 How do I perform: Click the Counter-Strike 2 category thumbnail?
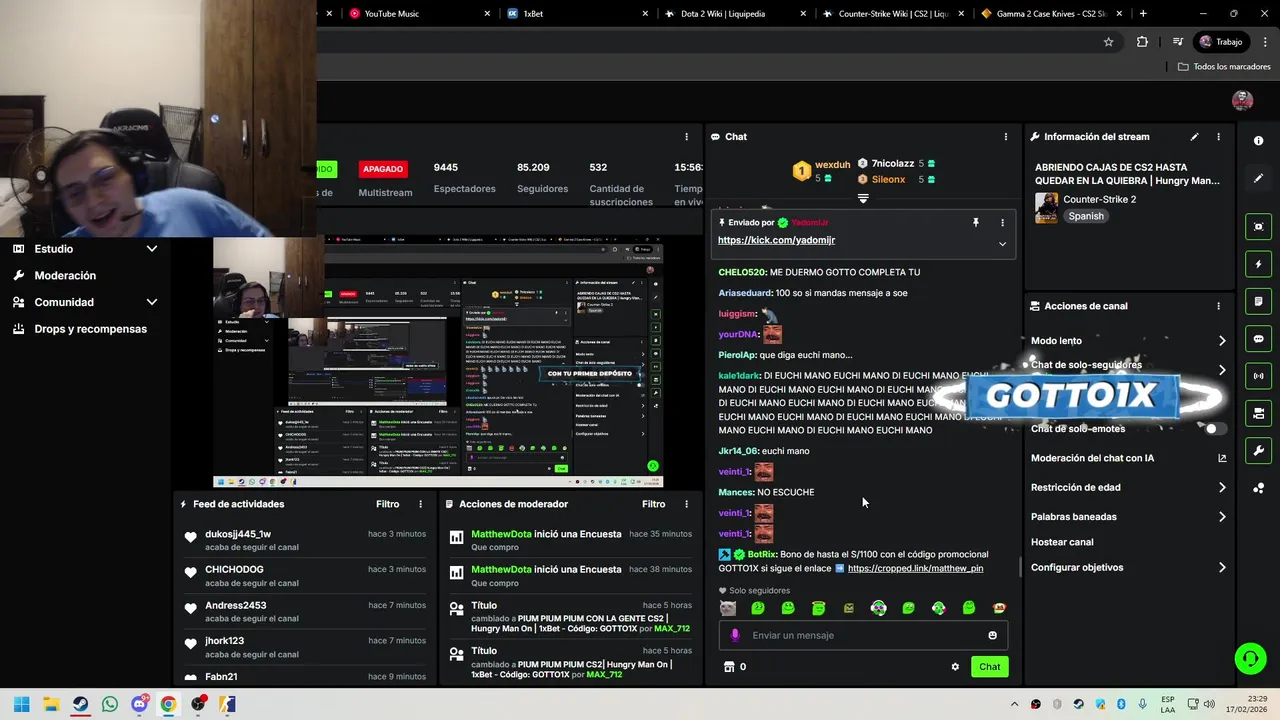(1046, 208)
